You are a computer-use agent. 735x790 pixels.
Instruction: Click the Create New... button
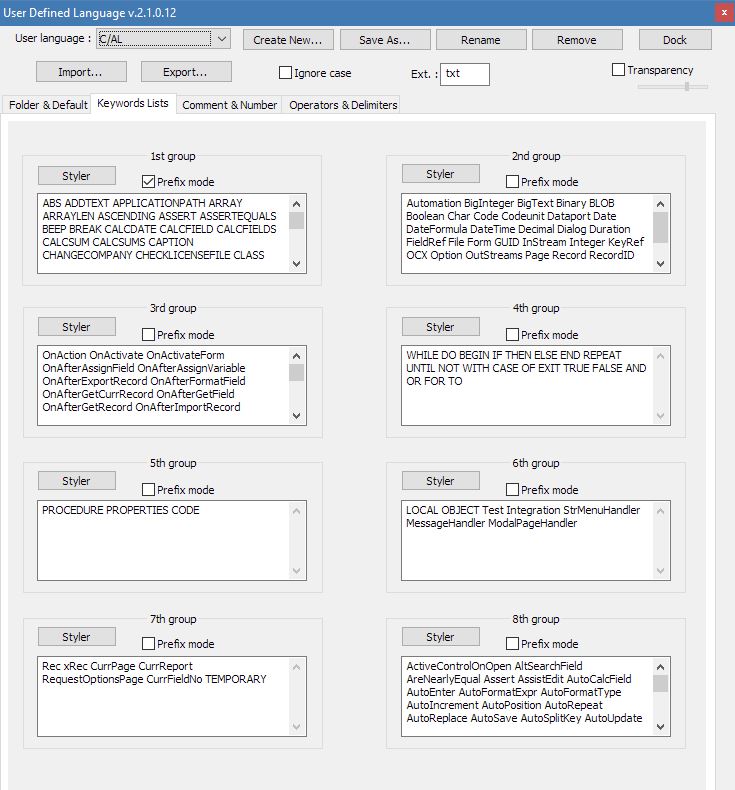click(x=288, y=40)
